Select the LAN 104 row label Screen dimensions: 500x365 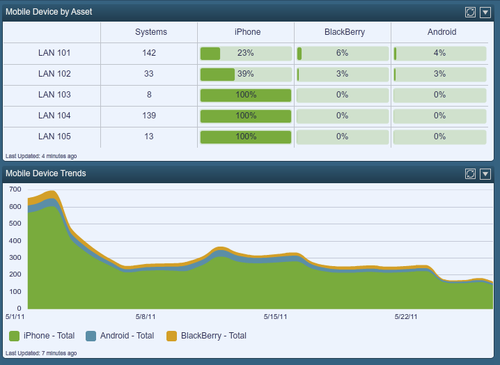(x=54, y=116)
